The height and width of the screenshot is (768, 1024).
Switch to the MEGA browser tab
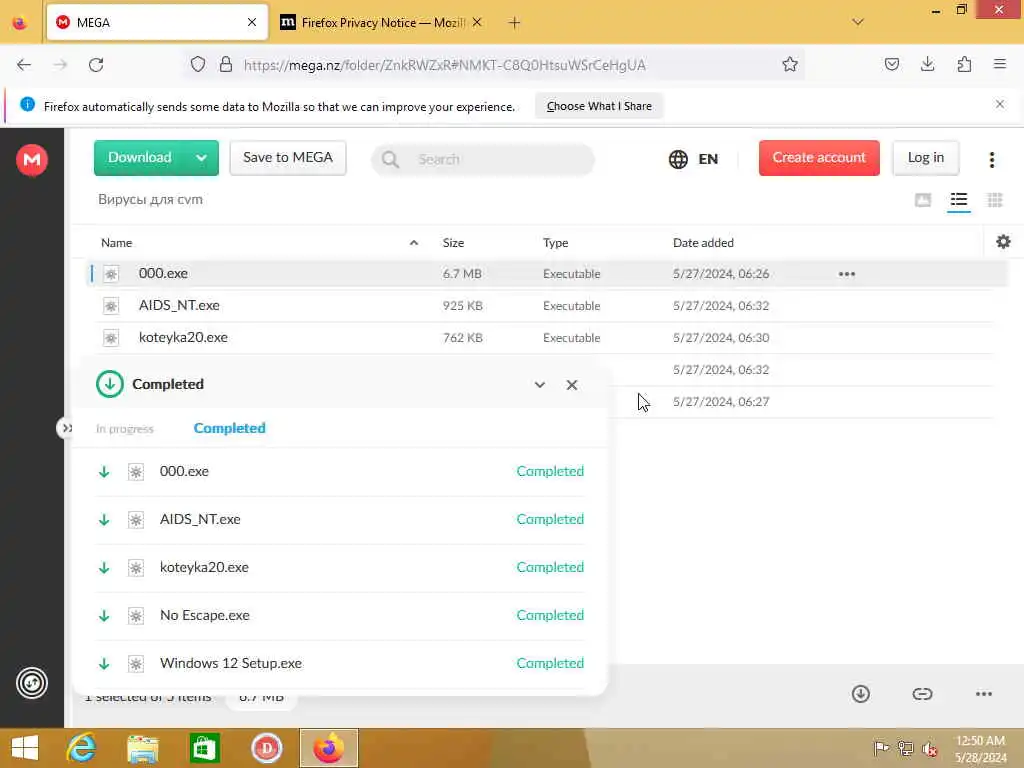[157, 23]
